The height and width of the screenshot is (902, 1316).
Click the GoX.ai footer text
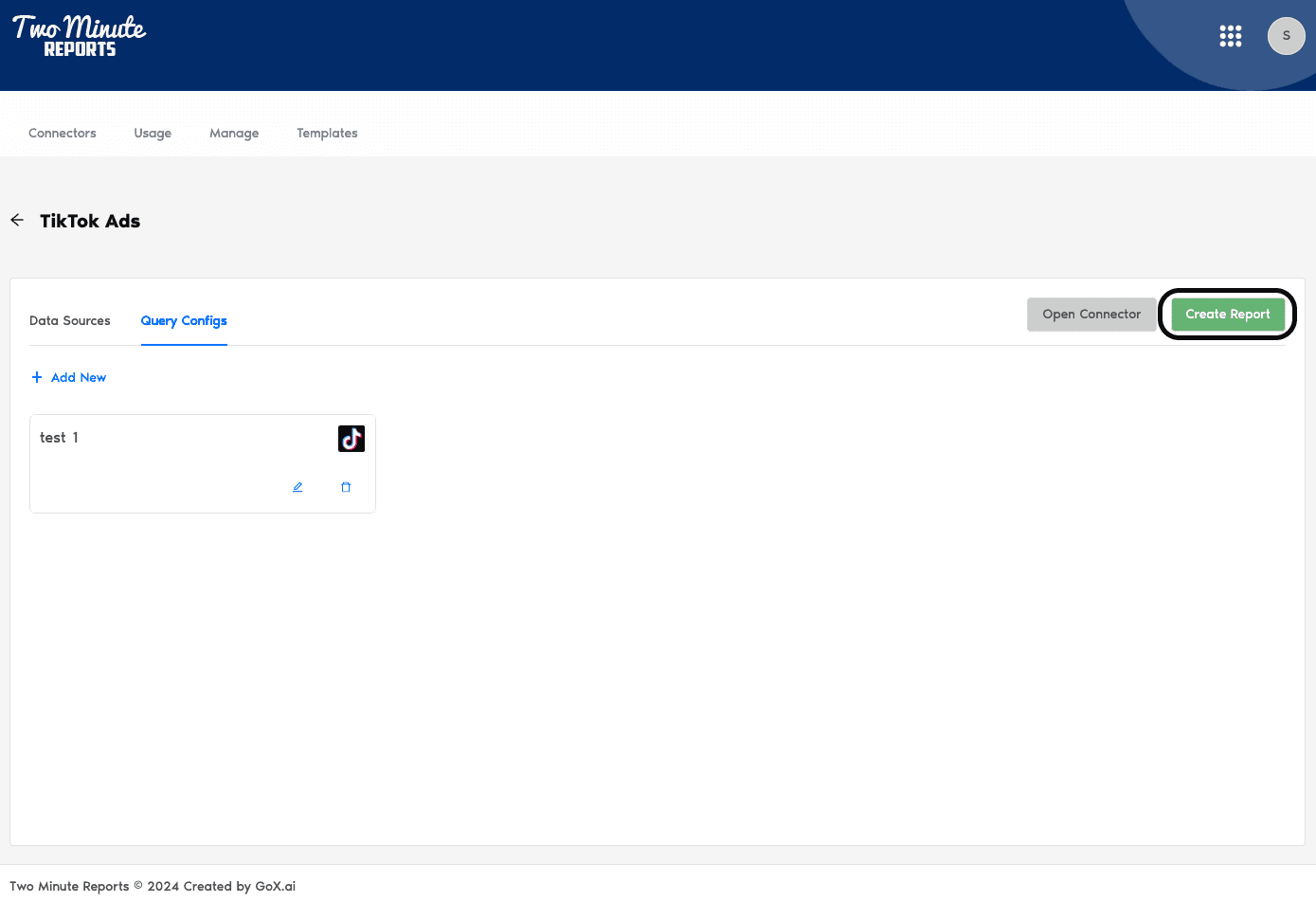click(275, 886)
